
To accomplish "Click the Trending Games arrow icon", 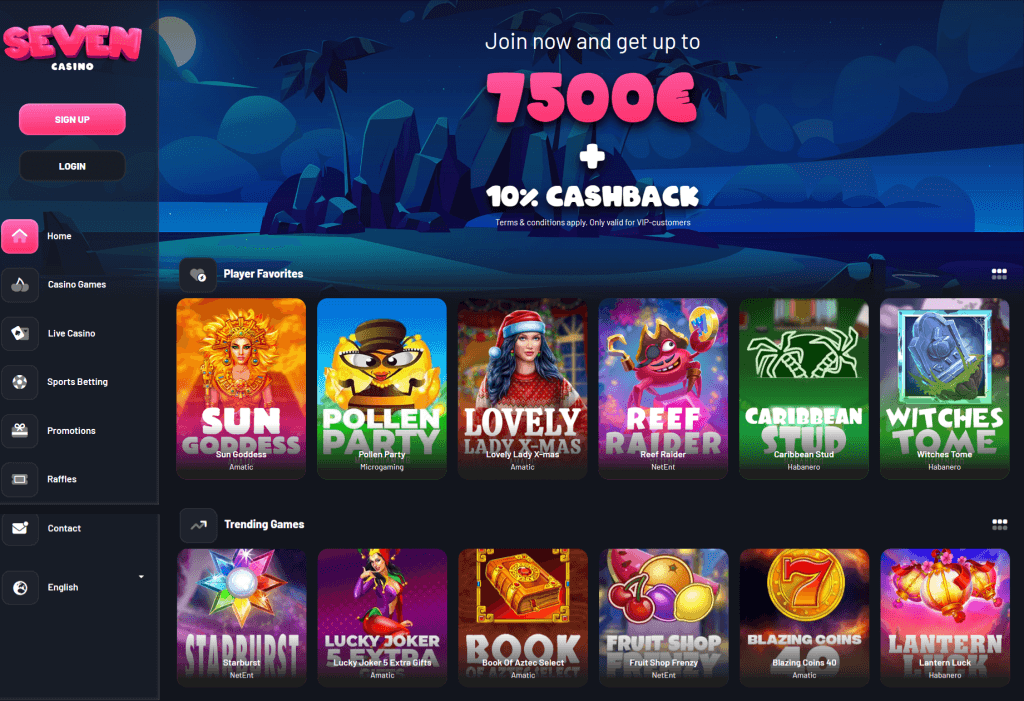I will (198, 525).
